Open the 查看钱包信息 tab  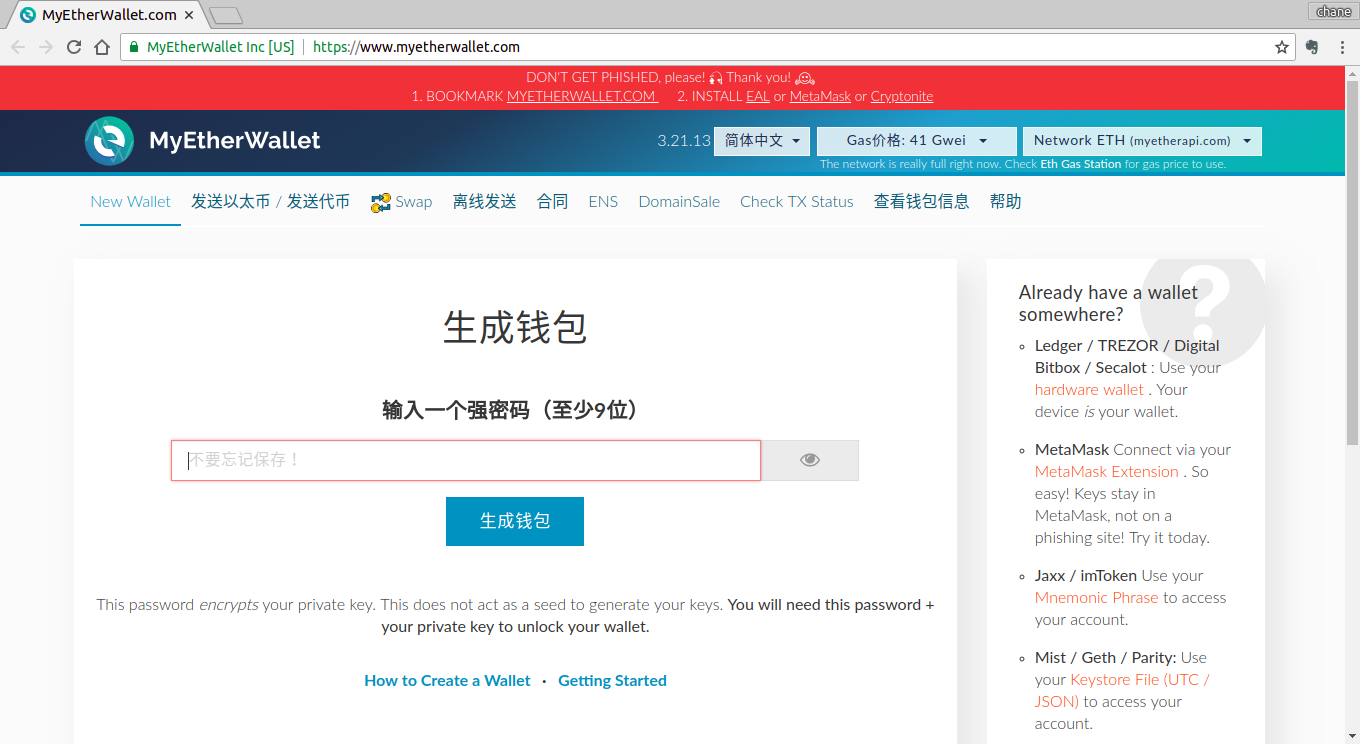tap(921, 202)
